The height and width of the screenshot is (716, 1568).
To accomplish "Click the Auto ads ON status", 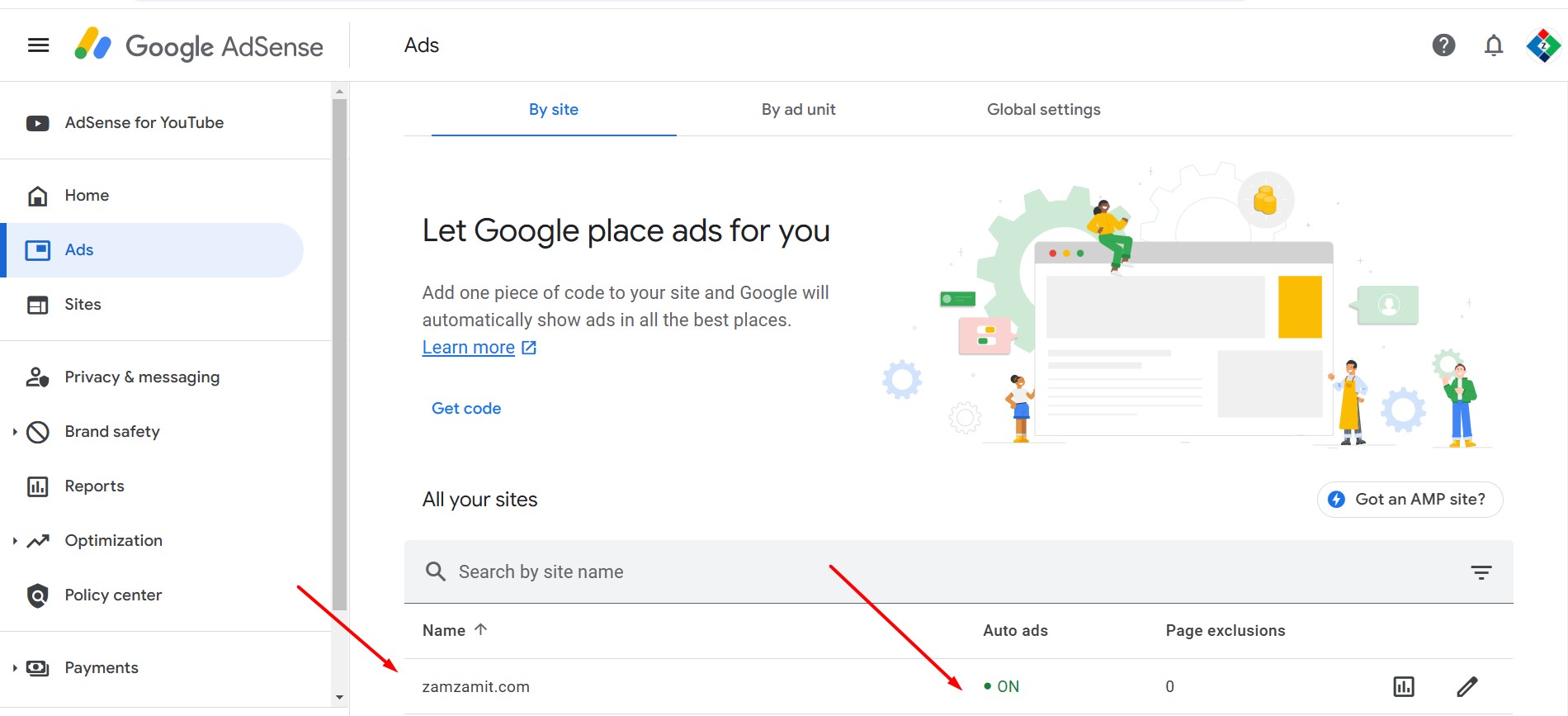I will [x=1001, y=686].
